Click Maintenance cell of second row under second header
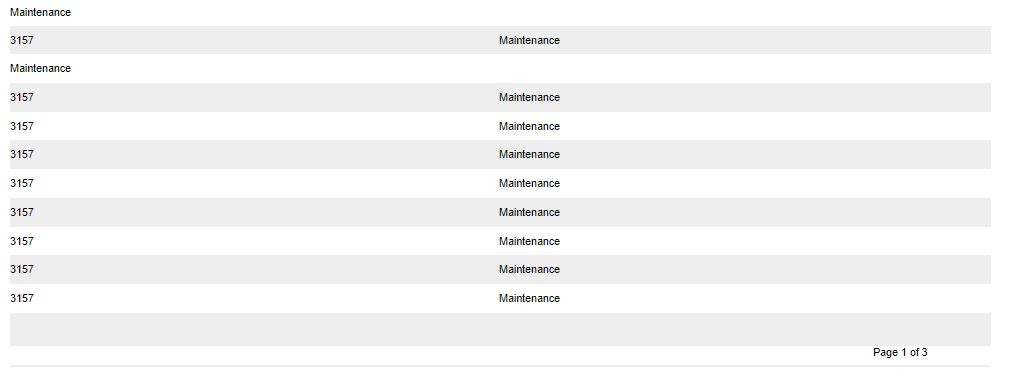 (x=529, y=126)
